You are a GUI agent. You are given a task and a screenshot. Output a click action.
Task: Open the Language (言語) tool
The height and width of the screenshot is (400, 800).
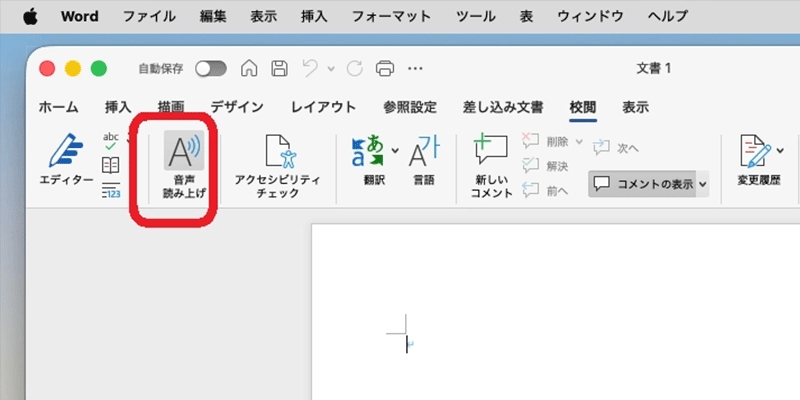[424, 160]
